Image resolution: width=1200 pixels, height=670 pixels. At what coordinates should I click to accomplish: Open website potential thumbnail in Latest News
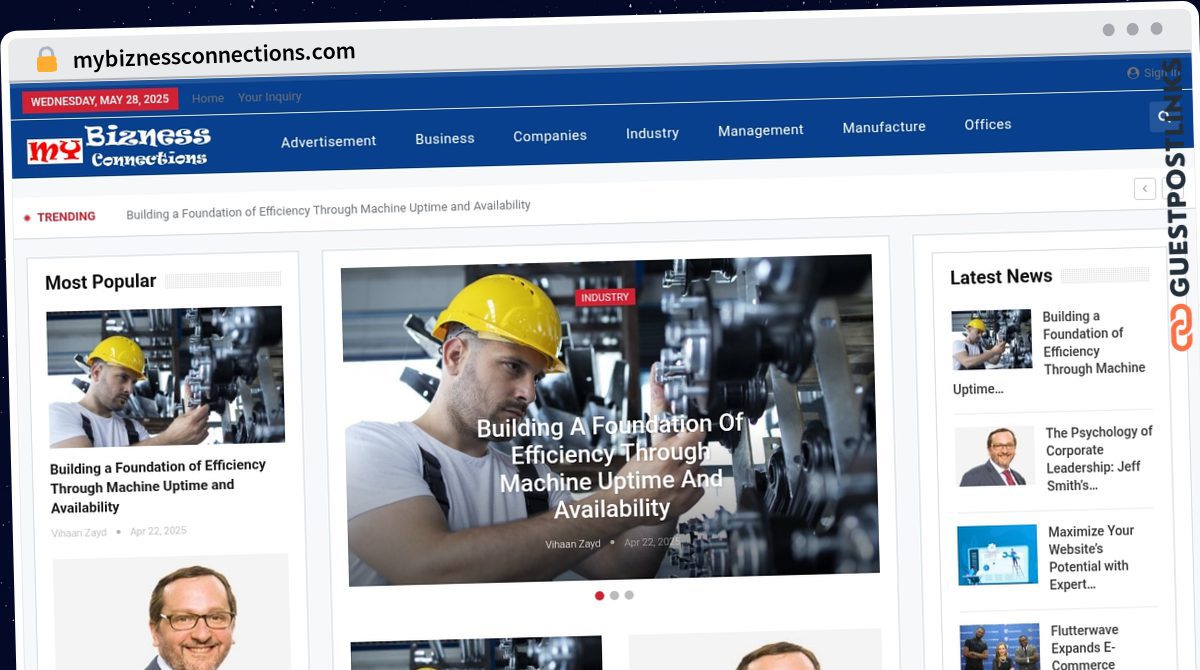tap(997, 555)
